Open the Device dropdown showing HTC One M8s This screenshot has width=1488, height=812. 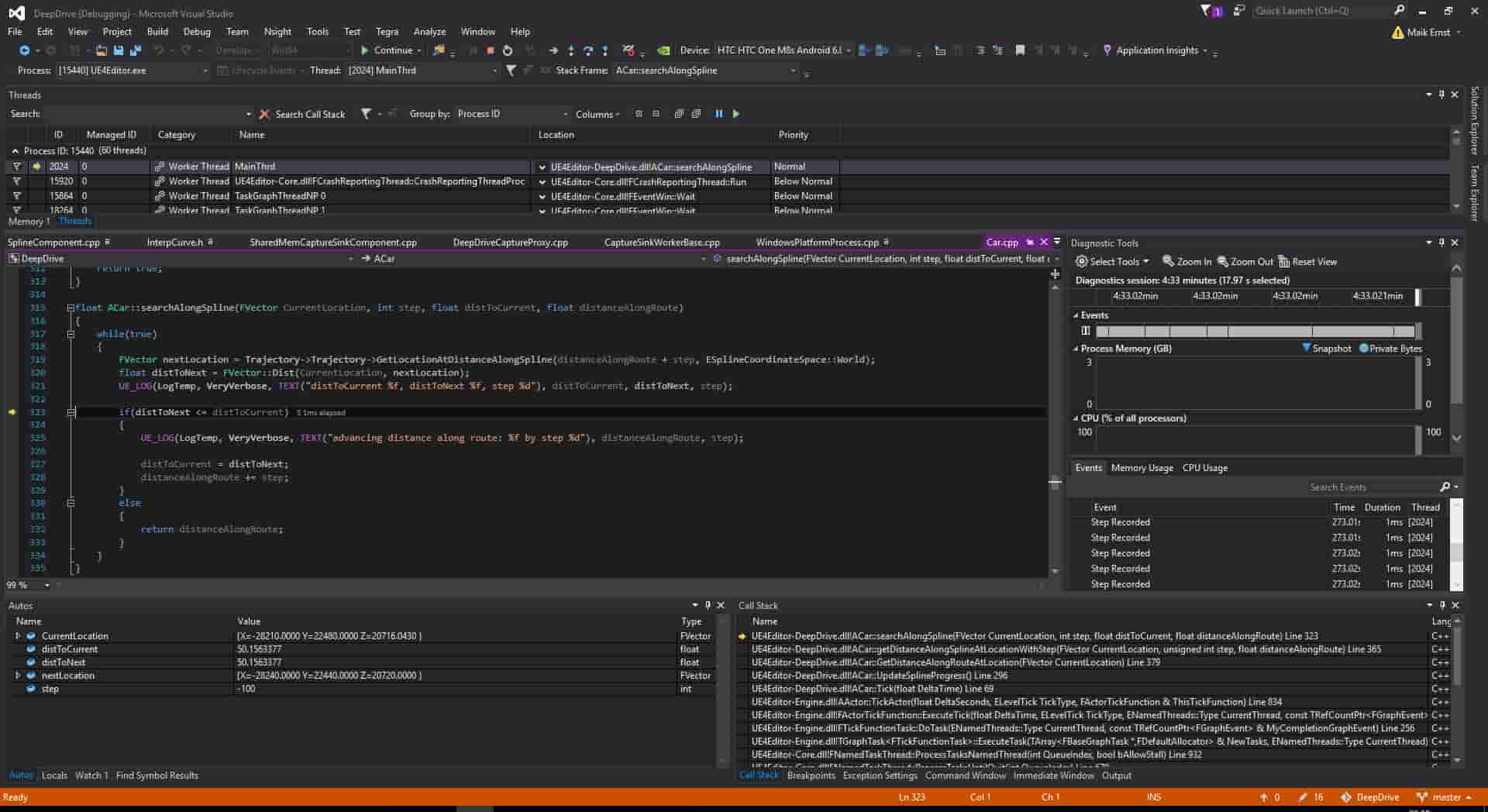pyautogui.click(x=783, y=50)
